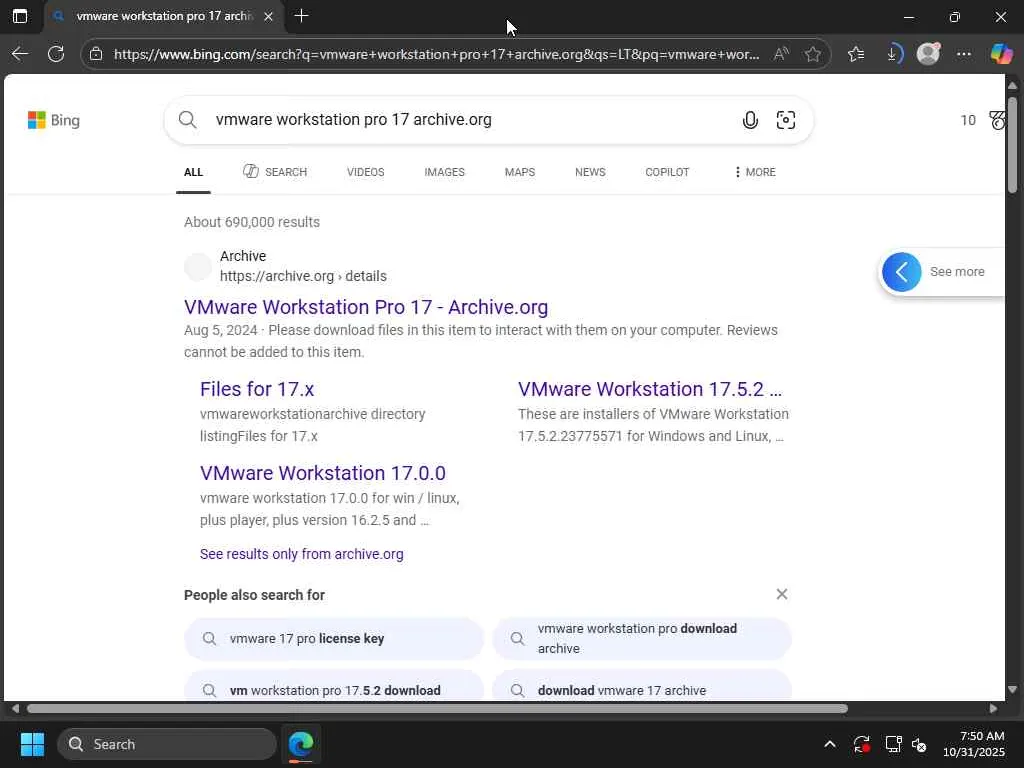Image resolution: width=1024 pixels, height=768 pixels.
Task: Open the Copilot sidebar icon
Action: coord(1000,54)
